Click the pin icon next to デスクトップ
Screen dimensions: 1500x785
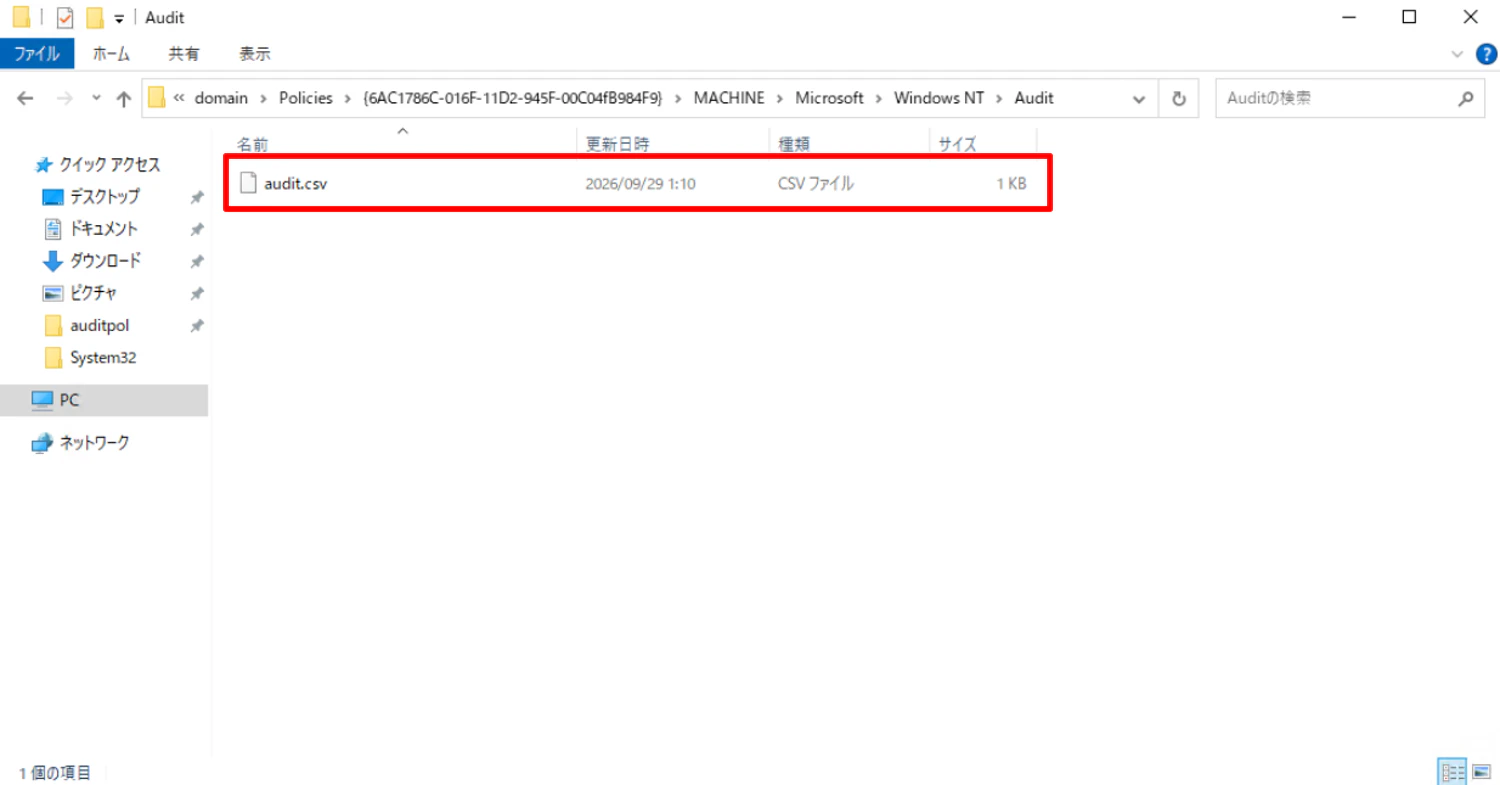click(x=197, y=197)
